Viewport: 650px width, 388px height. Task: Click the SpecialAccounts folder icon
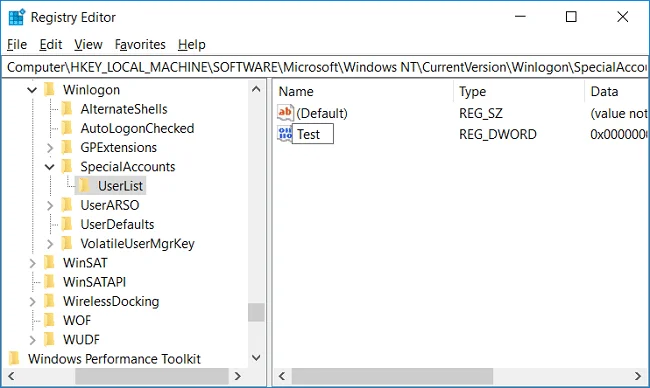coord(67,167)
